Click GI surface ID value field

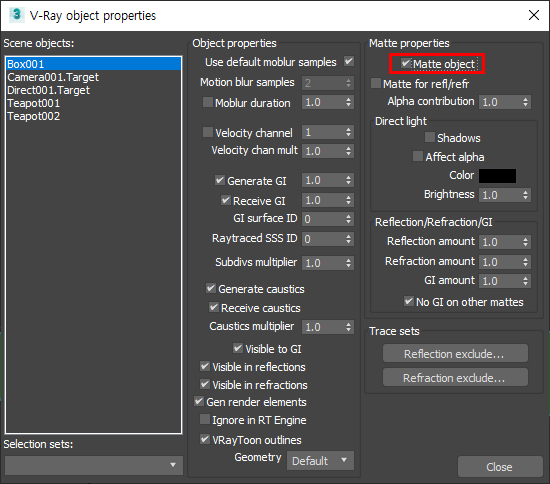[323, 219]
